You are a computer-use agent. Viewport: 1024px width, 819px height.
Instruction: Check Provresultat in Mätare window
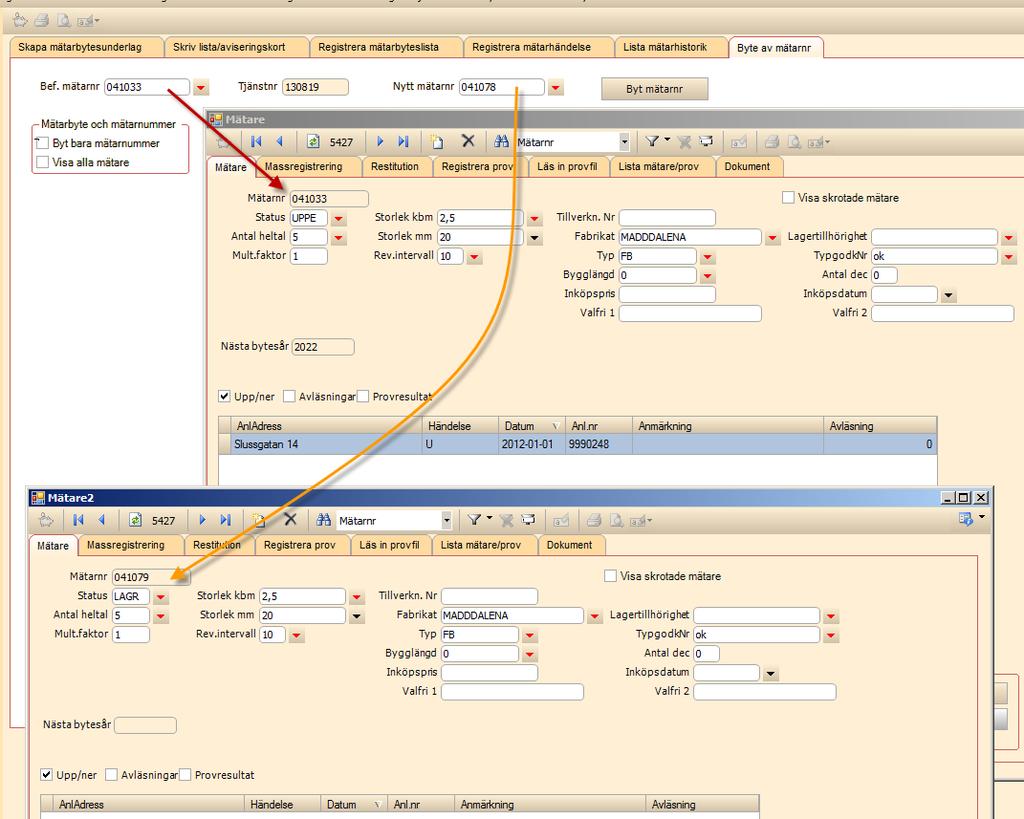tap(363, 396)
